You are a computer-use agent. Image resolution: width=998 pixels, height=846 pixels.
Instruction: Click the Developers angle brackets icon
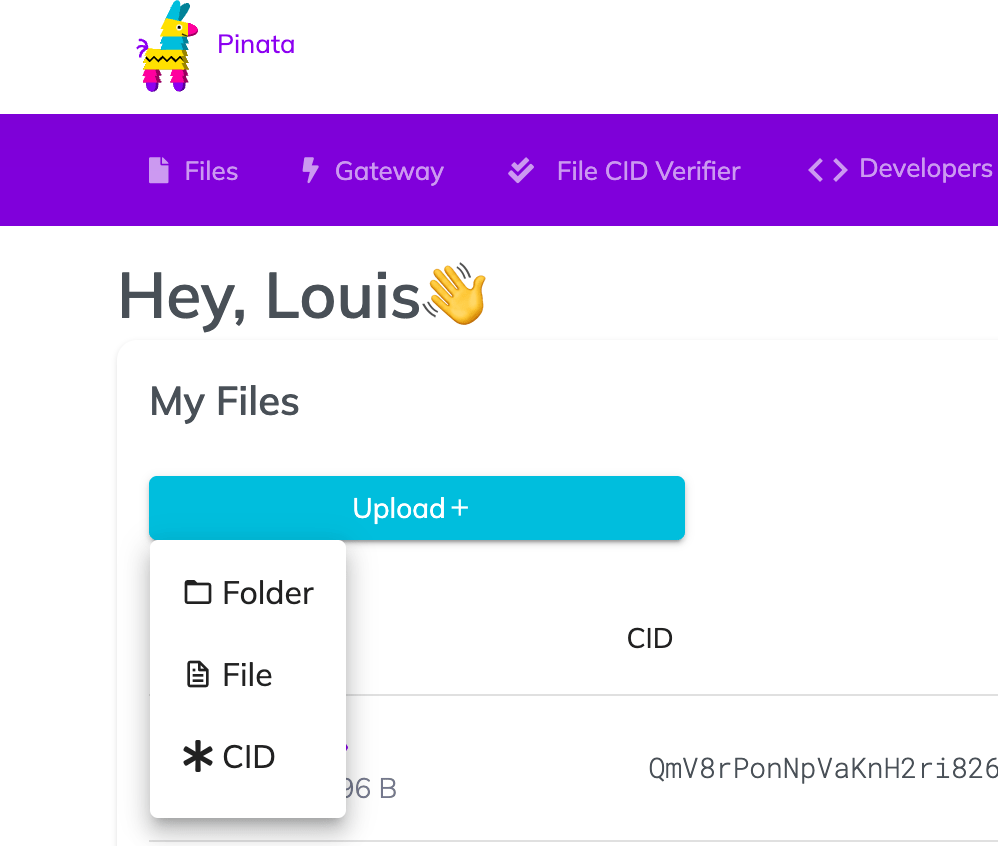[x=827, y=170]
